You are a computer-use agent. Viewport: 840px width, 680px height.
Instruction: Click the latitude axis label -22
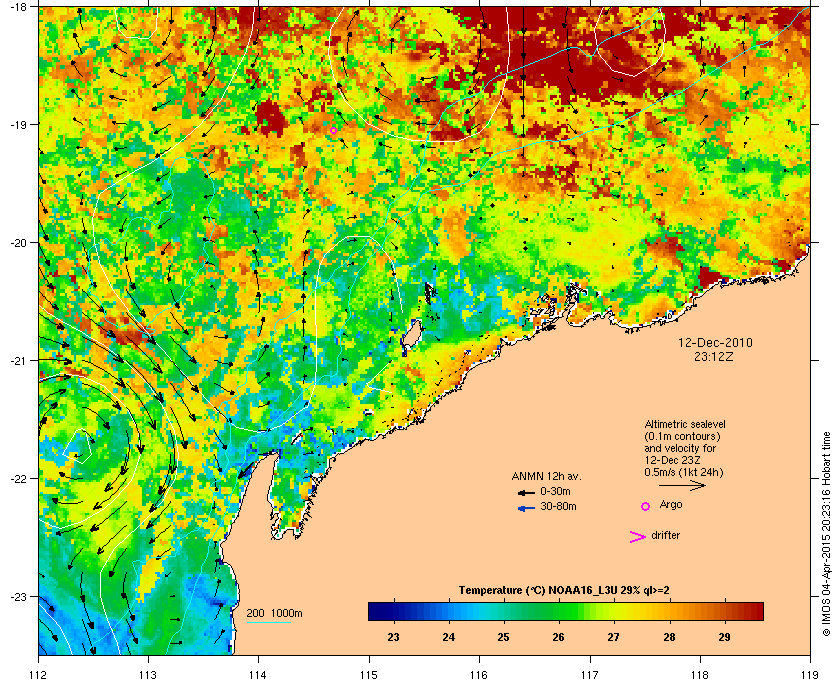[x=17, y=478]
